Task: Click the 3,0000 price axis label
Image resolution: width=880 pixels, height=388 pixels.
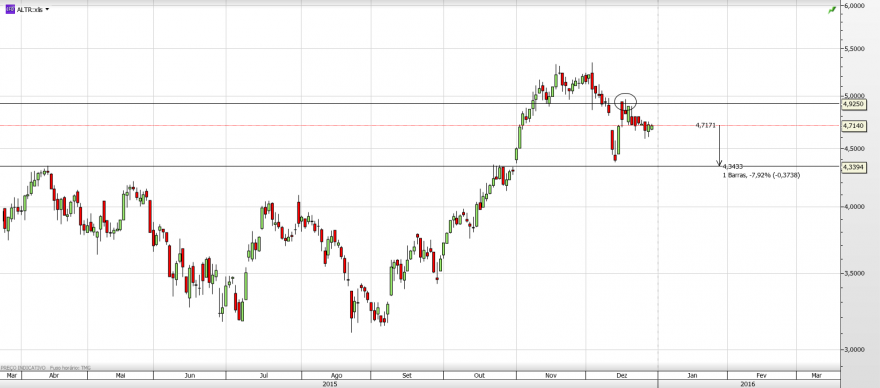Action: pyautogui.click(x=854, y=349)
